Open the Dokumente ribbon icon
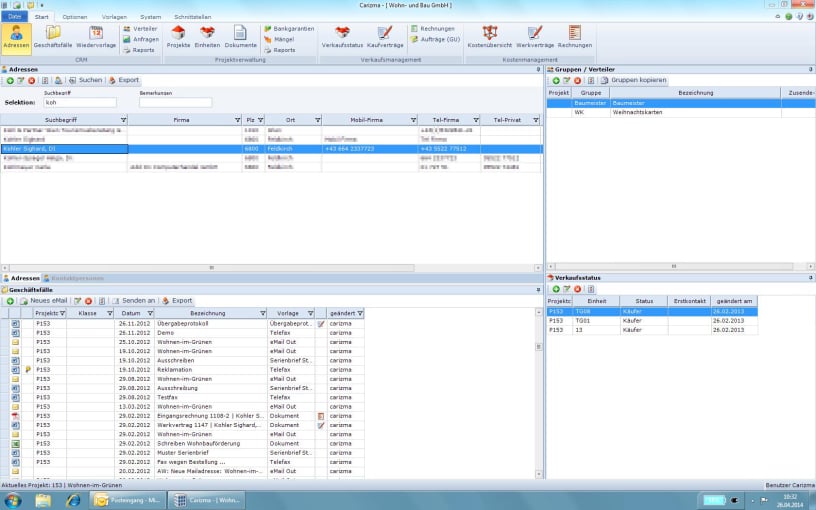 (x=240, y=36)
